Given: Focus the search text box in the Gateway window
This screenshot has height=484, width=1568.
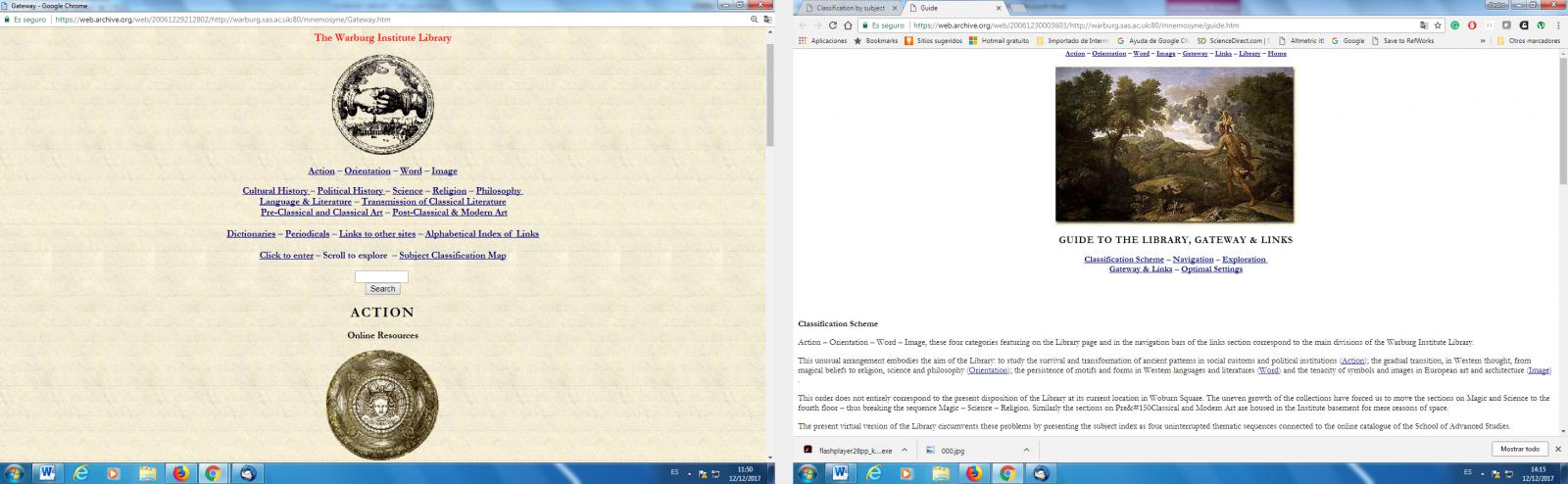Looking at the screenshot, I should [381, 276].
